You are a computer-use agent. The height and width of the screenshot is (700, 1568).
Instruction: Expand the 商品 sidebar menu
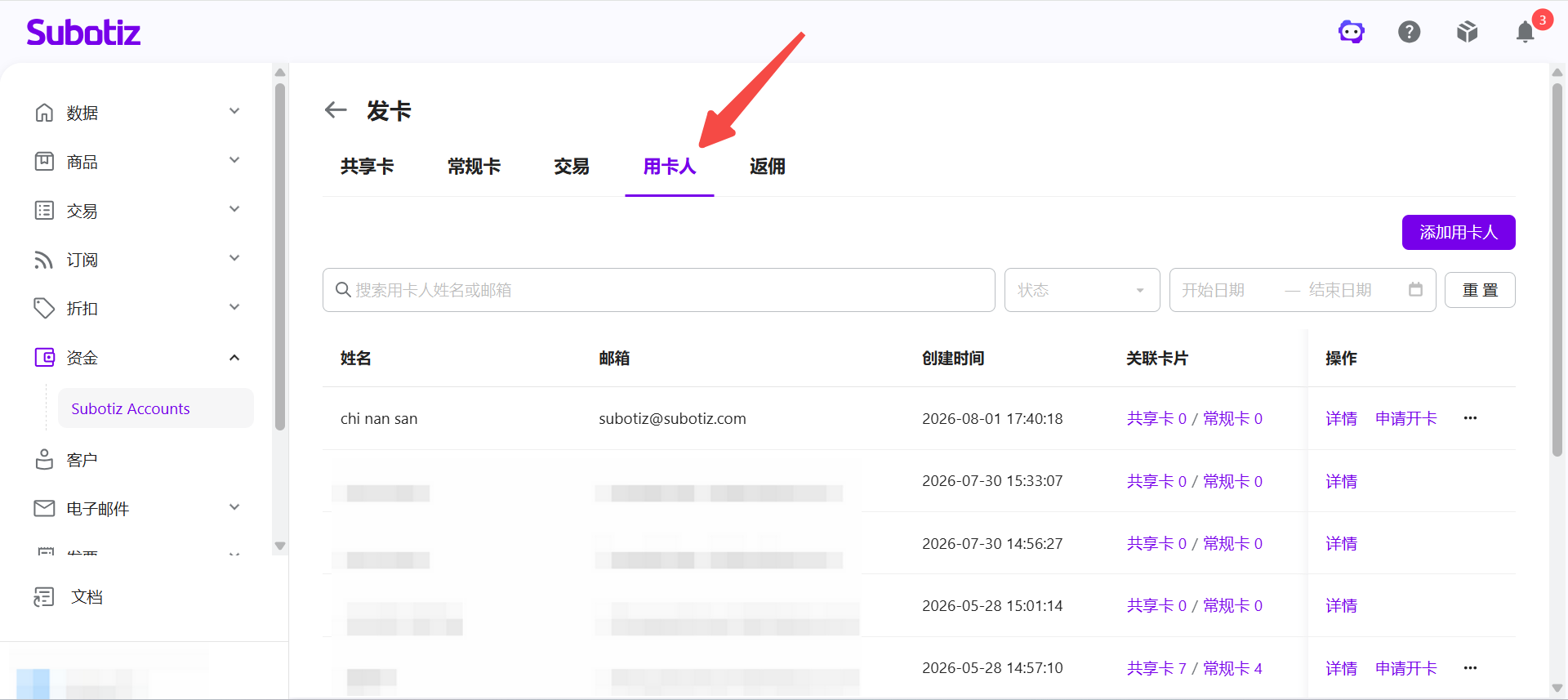click(x=234, y=160)
